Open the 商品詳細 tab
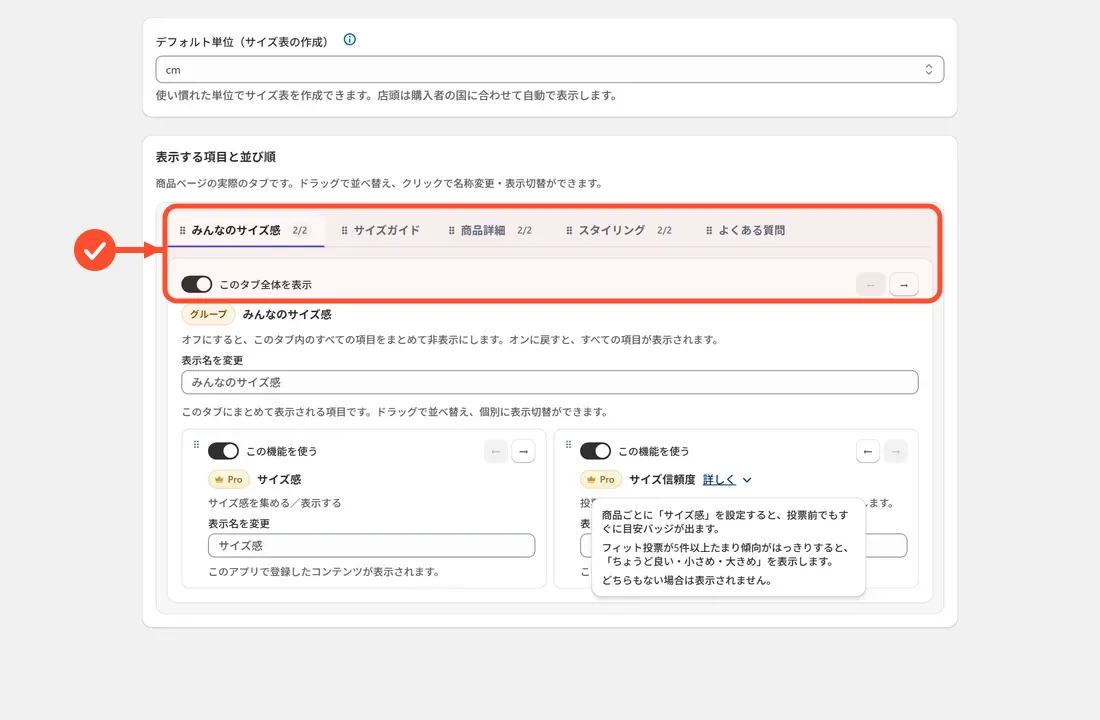This screenshot has height=720, width=1100. coord(490,230)
